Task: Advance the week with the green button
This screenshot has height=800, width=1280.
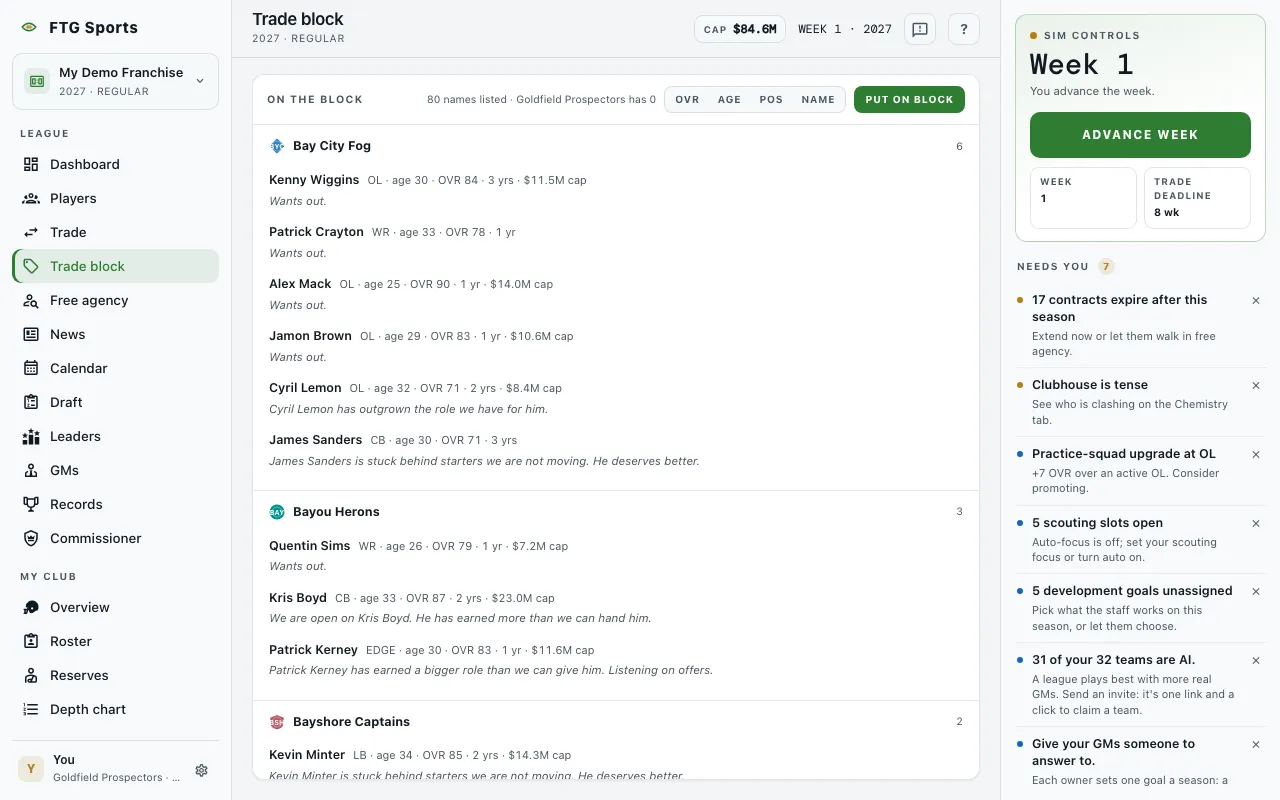Action: pyautogui.click(x=1140, y=135)
